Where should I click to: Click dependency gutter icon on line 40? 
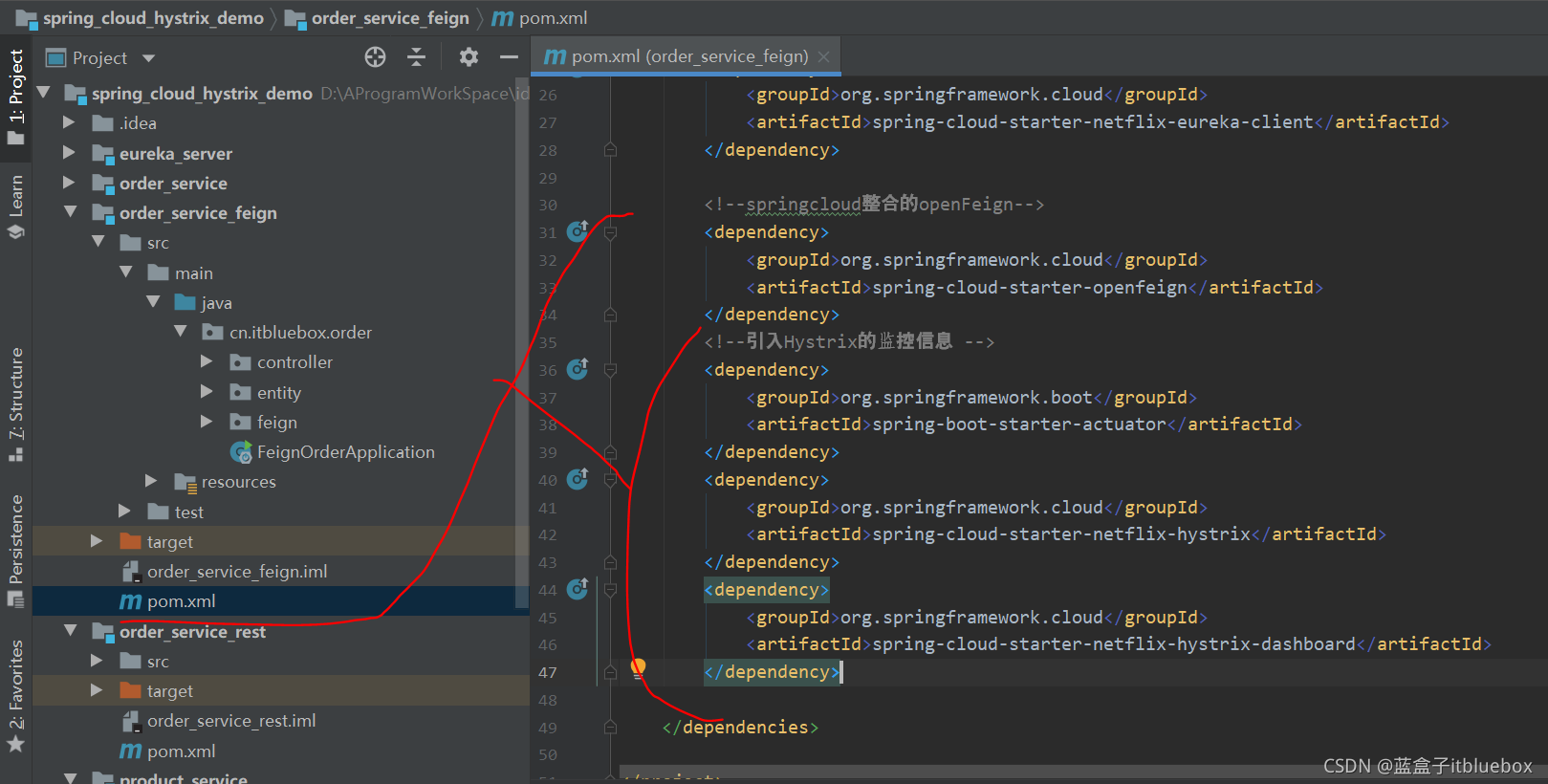[578, 479]
